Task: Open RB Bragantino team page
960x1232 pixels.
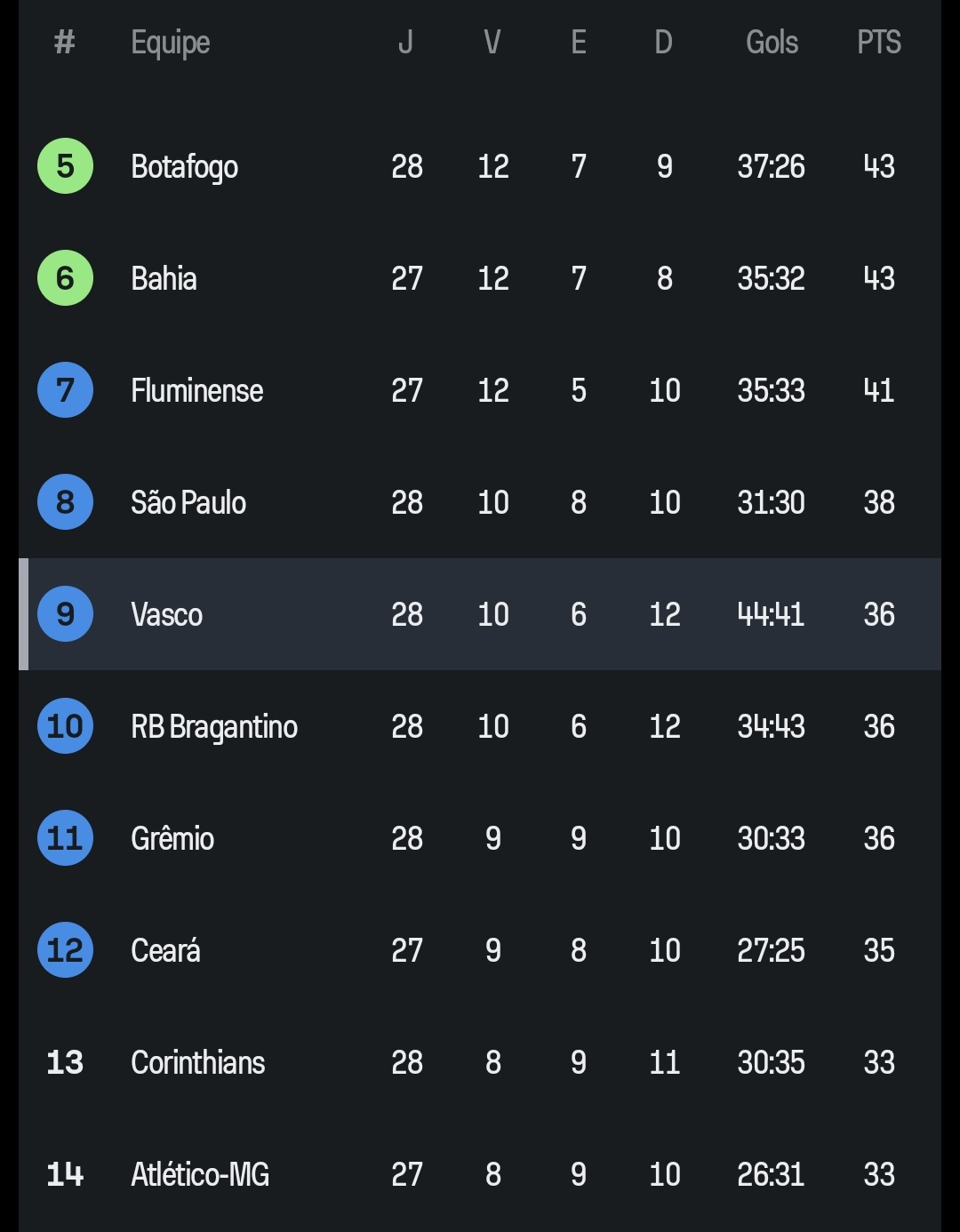Action: [214, 727]
